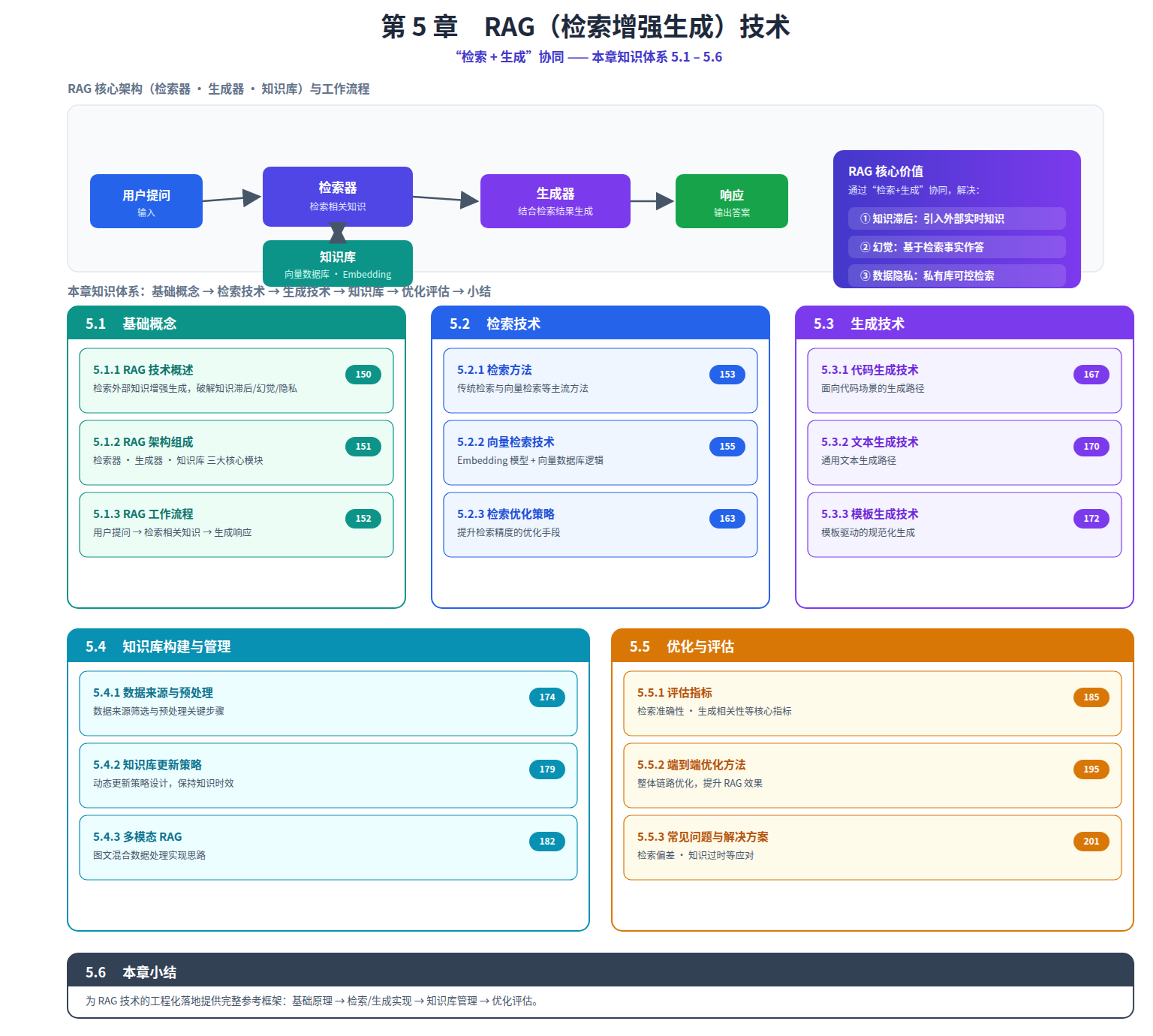Open the 5.5.2 端到端优化方法 card
This screenshot has height=1036, width=1153.
pos(872,775)
